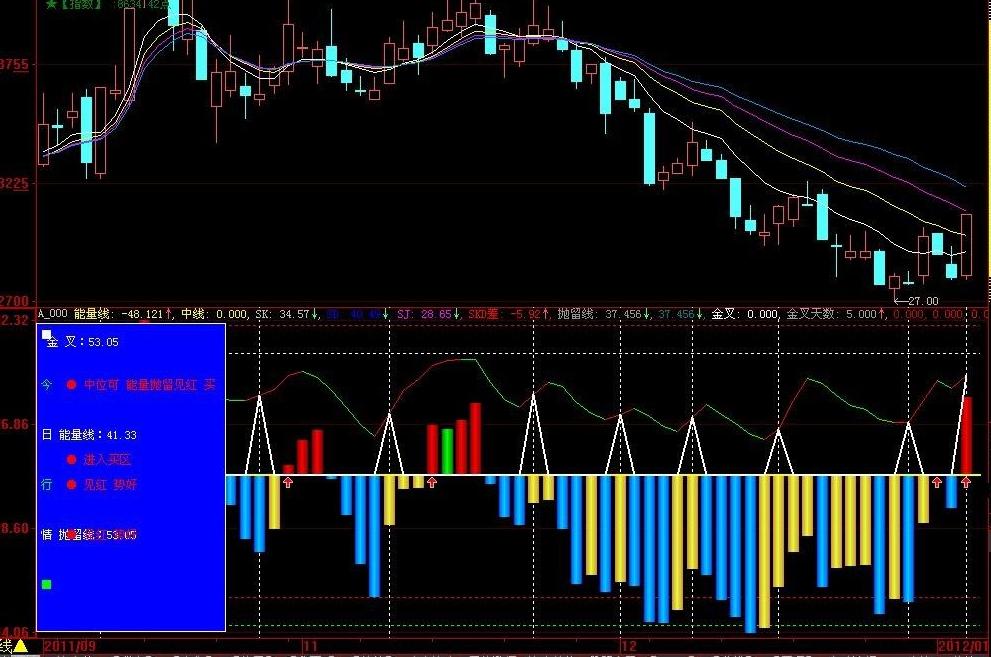Viewport: 991px width, 657px height.
Task: Click the red up-arrow under the green bar
Action: pos(432,483)
